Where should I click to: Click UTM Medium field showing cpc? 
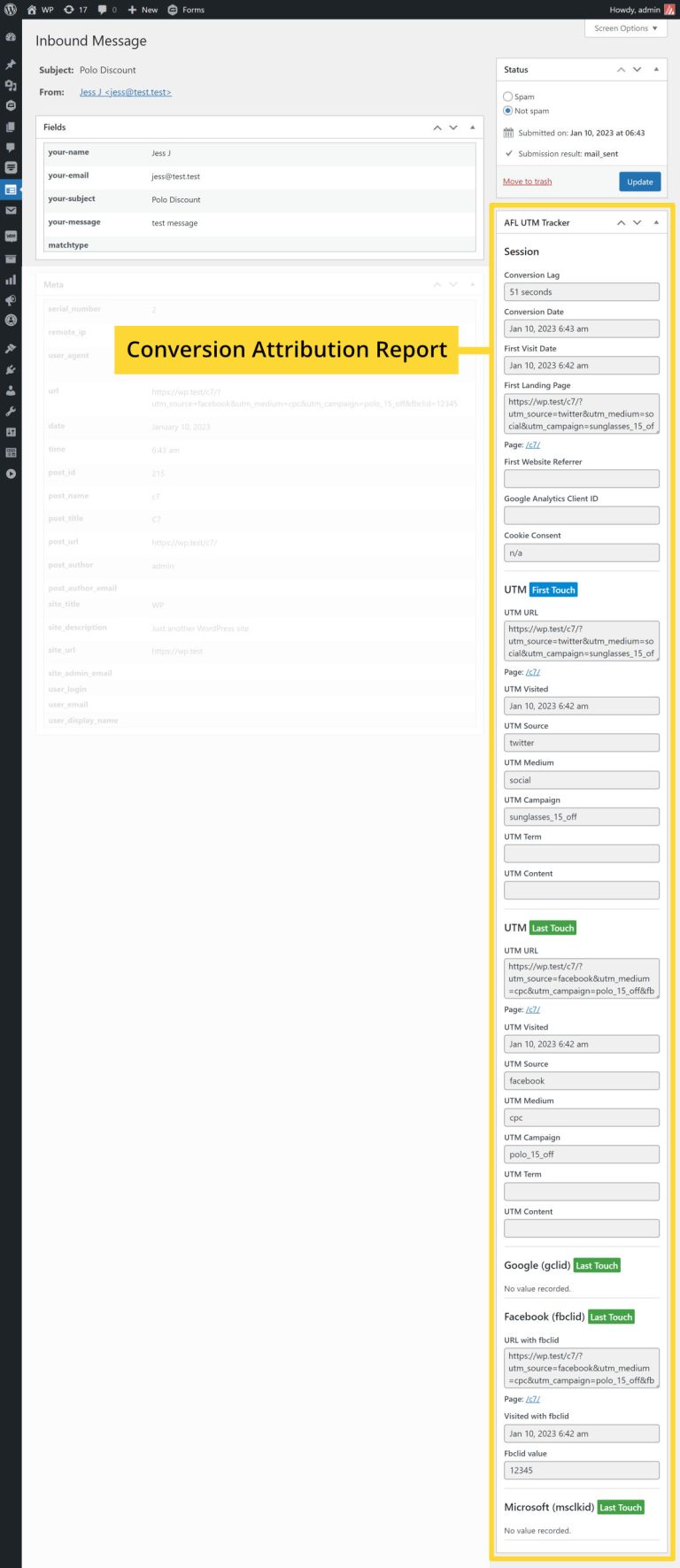[582, 1118]
